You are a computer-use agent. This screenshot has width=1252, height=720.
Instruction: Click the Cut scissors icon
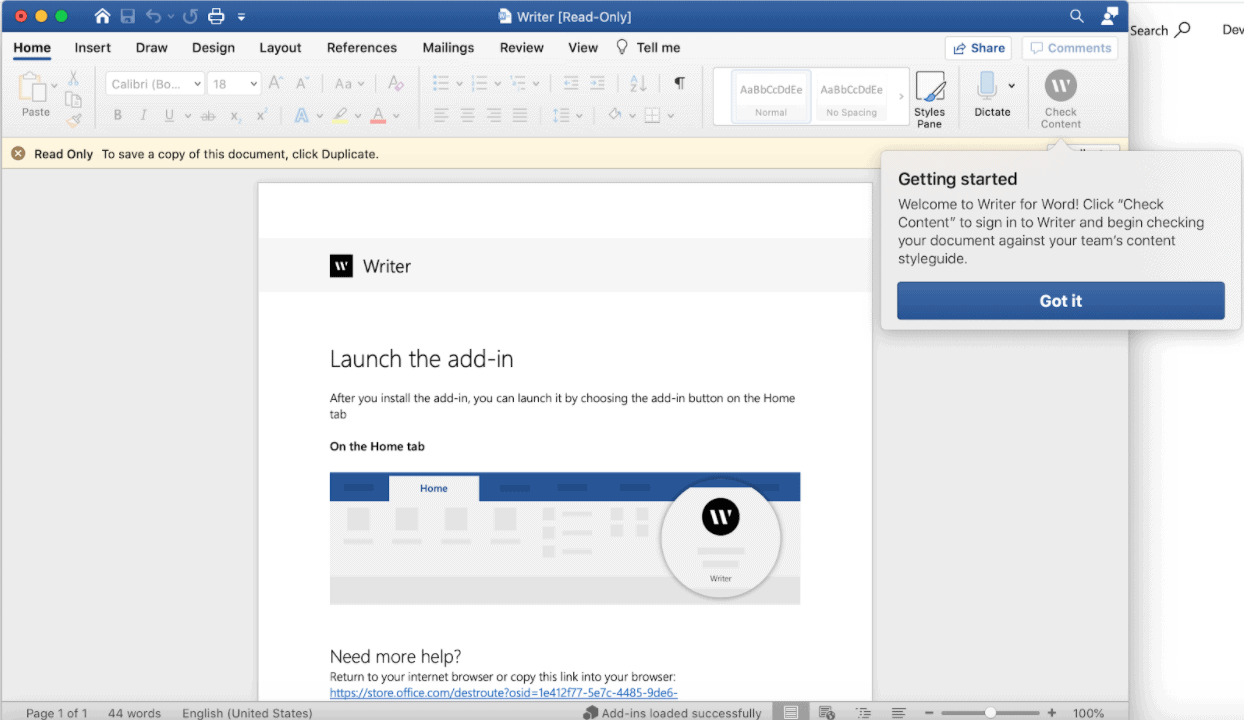click(x=73, y=78)
